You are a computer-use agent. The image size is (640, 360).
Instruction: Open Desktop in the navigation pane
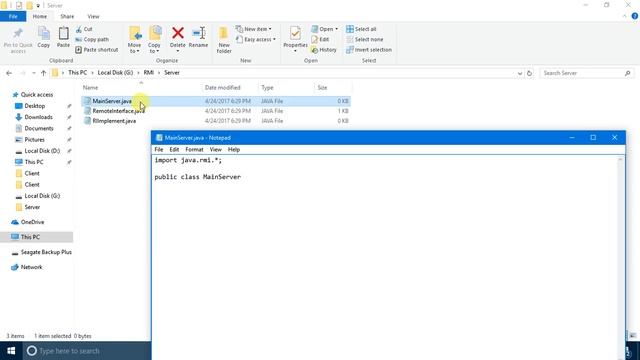pyautogui.click(x=35, y=106)
